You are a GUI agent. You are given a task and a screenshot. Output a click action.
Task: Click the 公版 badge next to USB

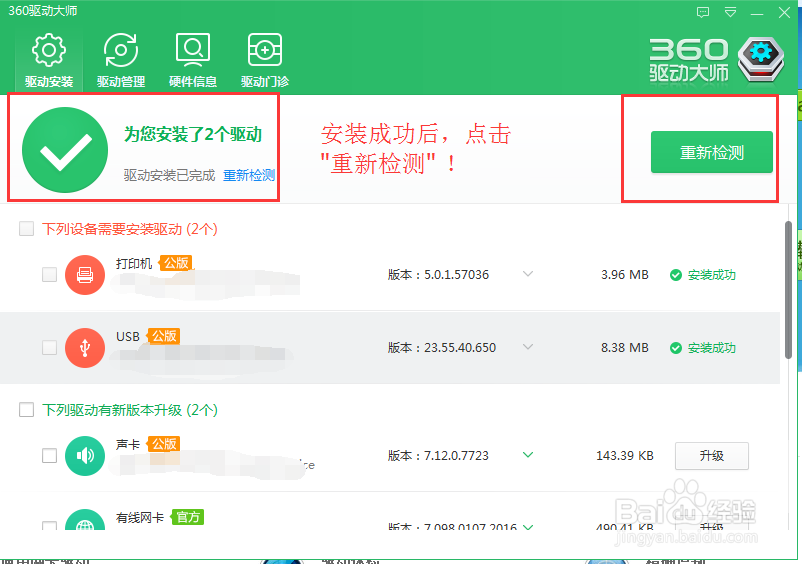click(x=164, y=336)
